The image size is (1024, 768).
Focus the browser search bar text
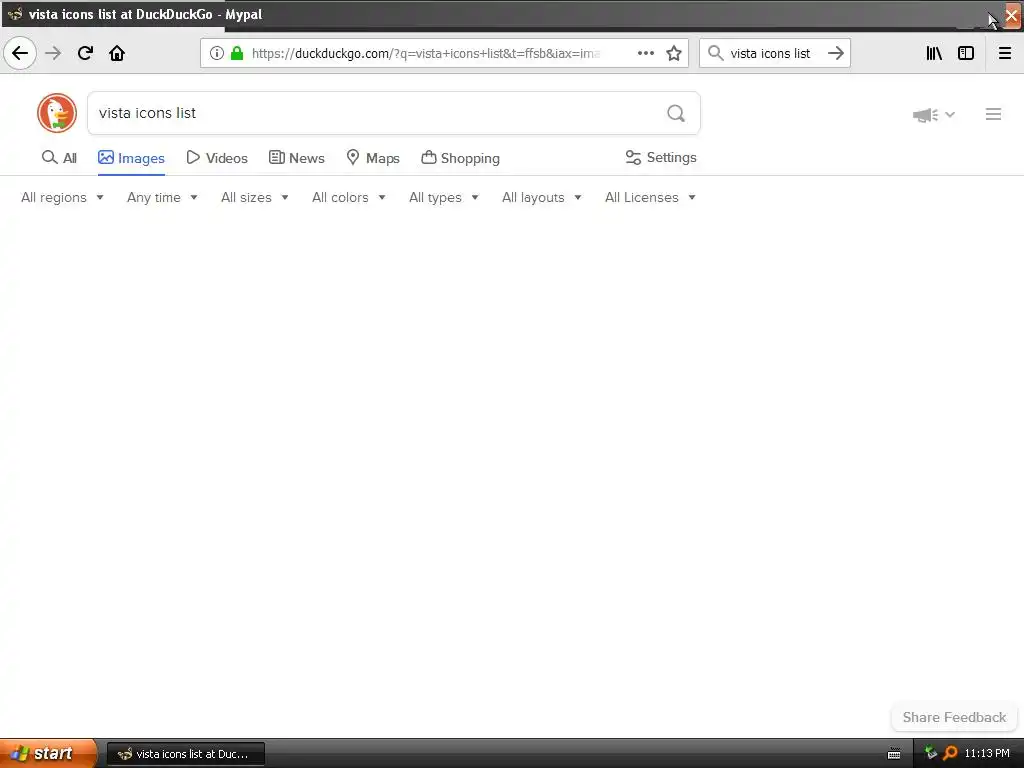[x=770, y=54]
